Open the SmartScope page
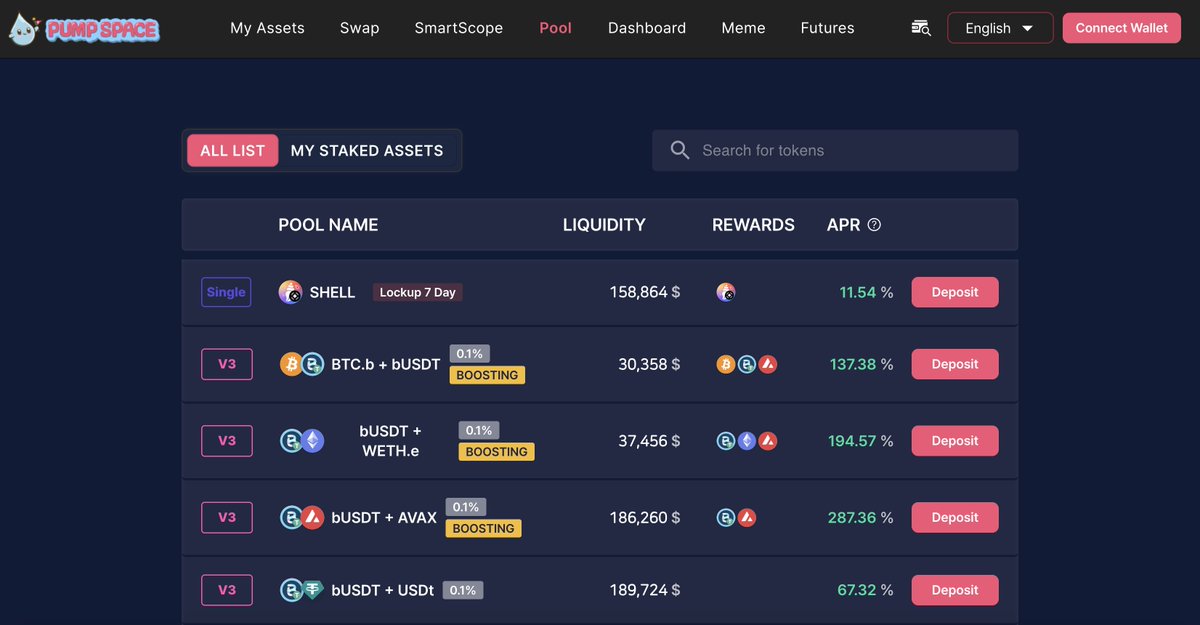The height and width of the screenshot is (625, 1200). (459, 28)
